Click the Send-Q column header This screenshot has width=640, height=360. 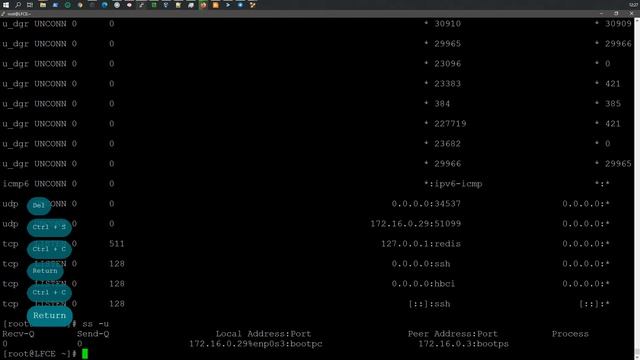tap(93, 334)
